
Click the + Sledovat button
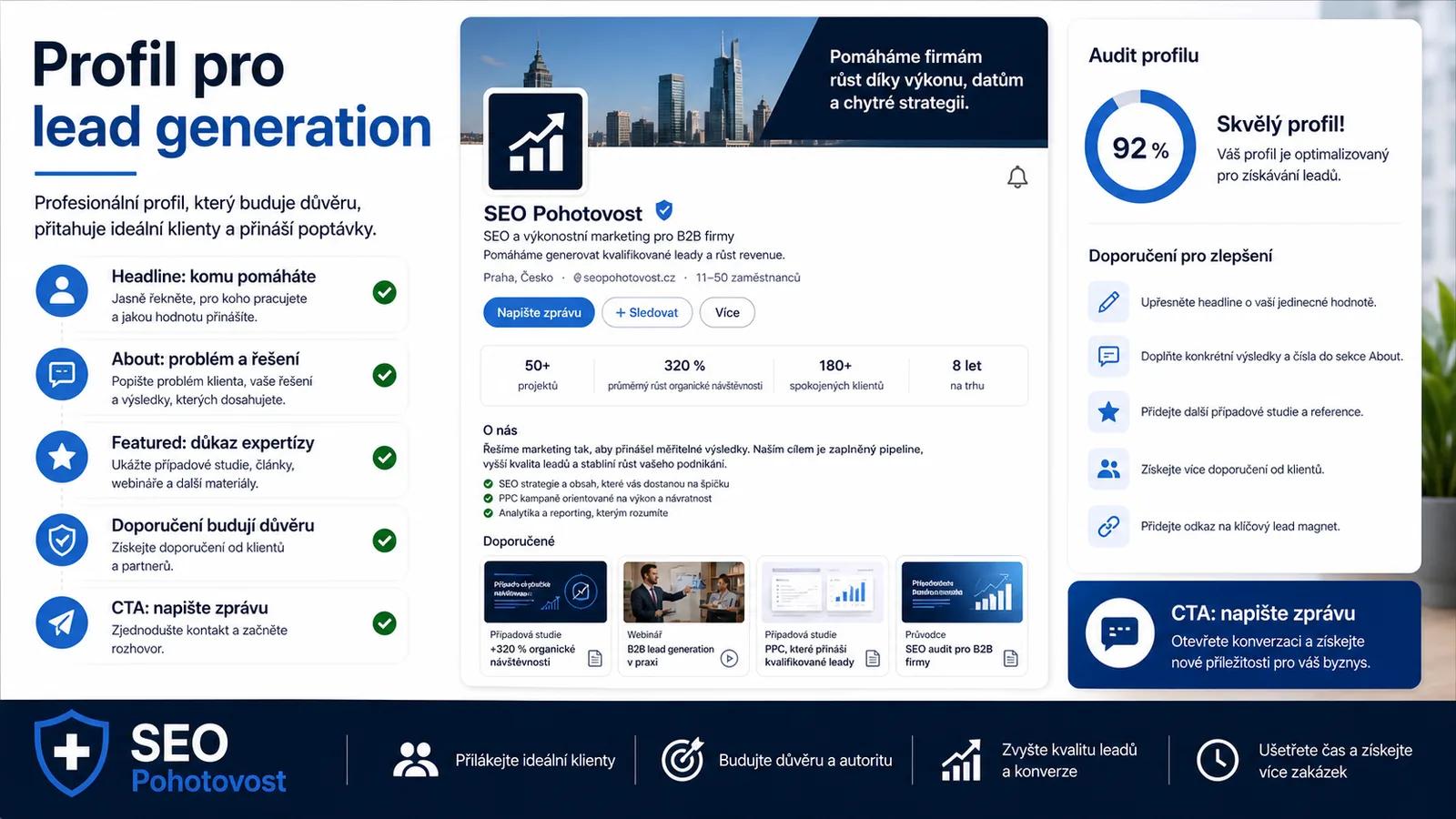647,312
